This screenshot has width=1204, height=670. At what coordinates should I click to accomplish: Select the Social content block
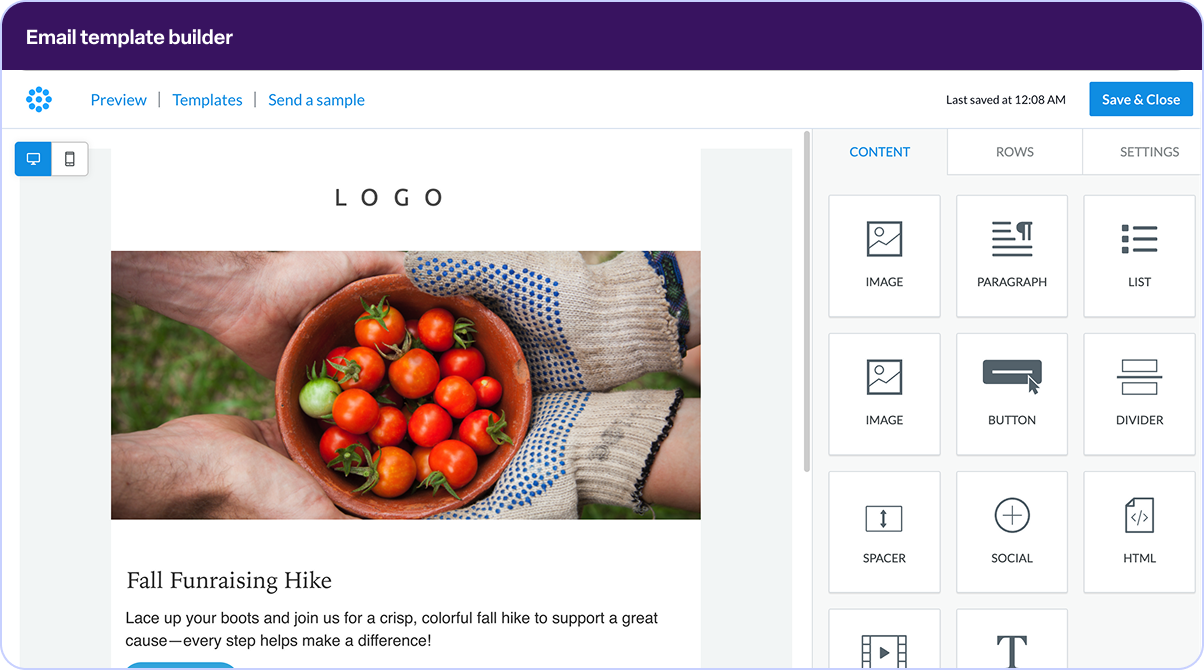click(x=1011, y=532)
